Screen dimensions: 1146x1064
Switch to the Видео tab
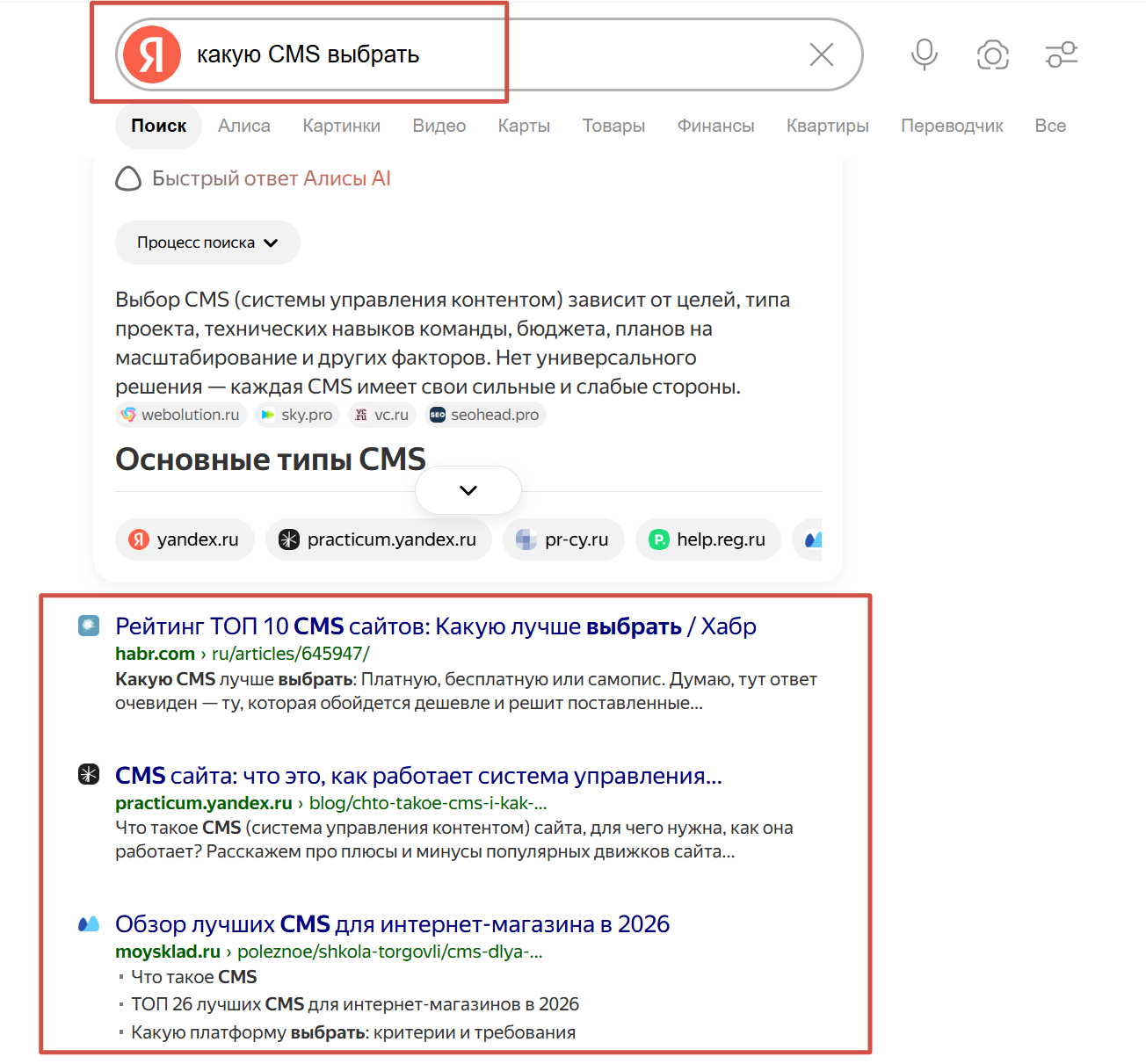pos(439,126)
